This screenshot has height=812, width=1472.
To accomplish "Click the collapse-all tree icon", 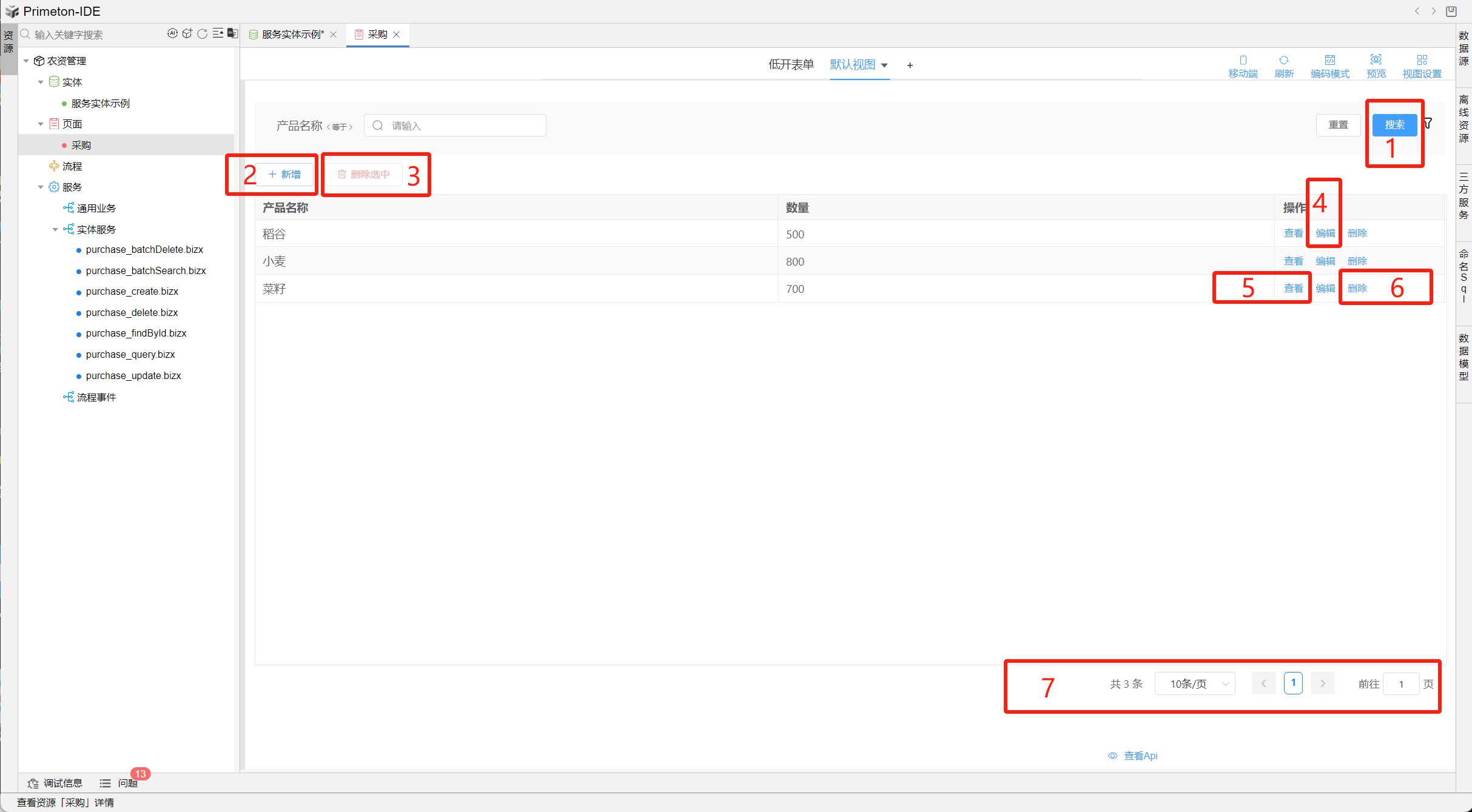I will [x=218, y=33].
